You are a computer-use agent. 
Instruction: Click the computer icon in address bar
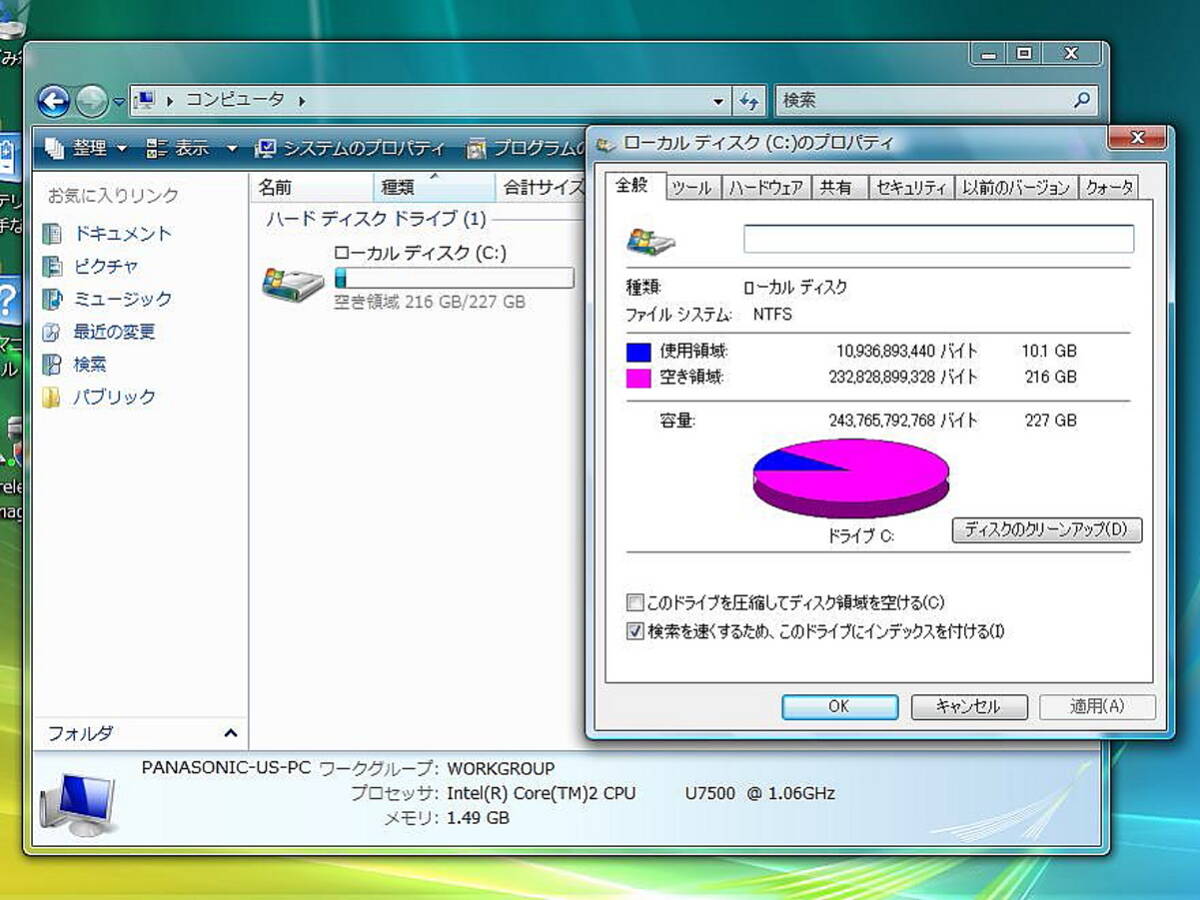click(x=144, y=100)
